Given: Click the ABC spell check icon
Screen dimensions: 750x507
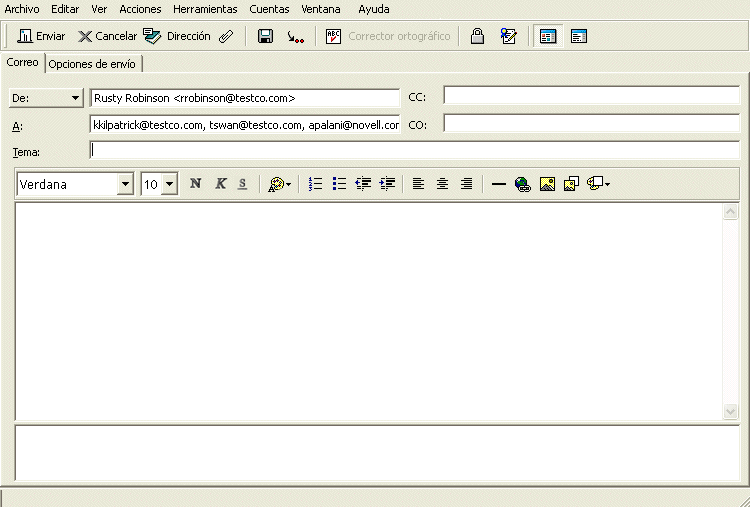Looking at the screenshot, I should pyautogui.click(x=333, y=36).
